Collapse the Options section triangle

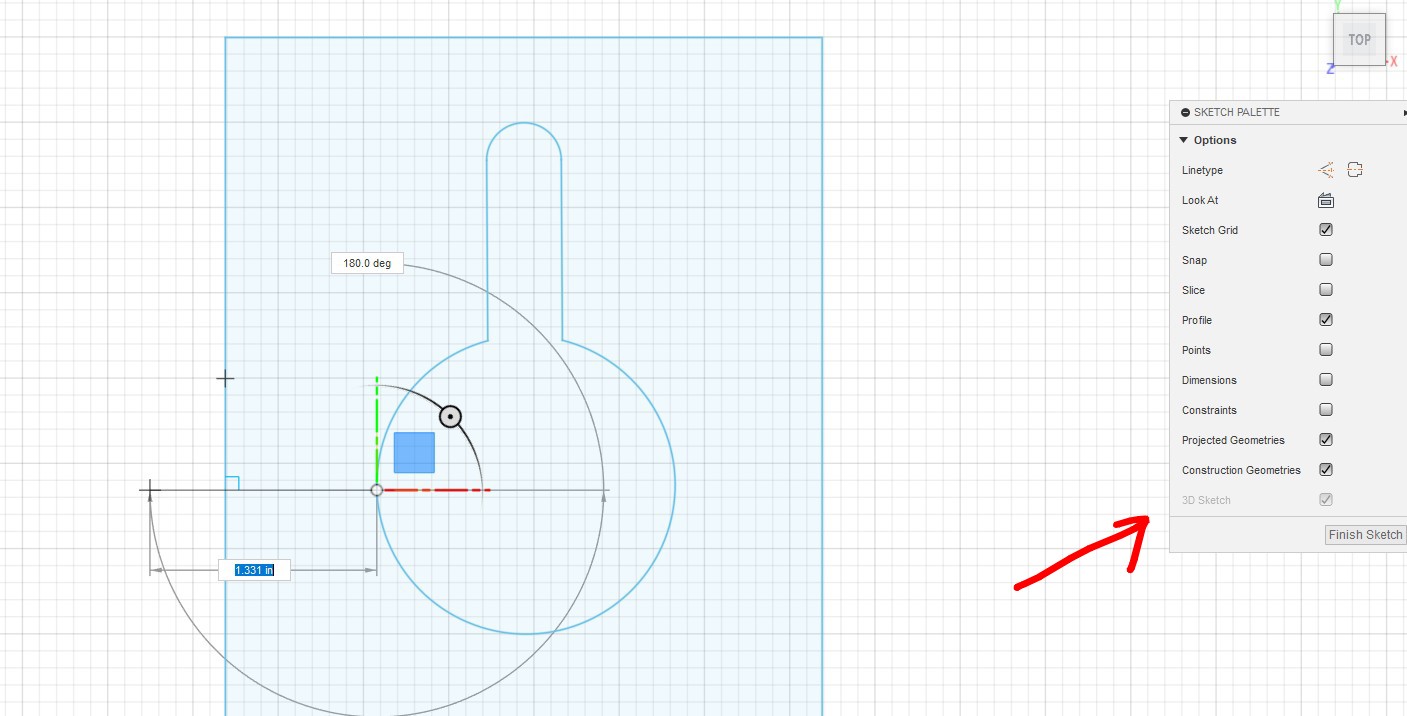1184,140
